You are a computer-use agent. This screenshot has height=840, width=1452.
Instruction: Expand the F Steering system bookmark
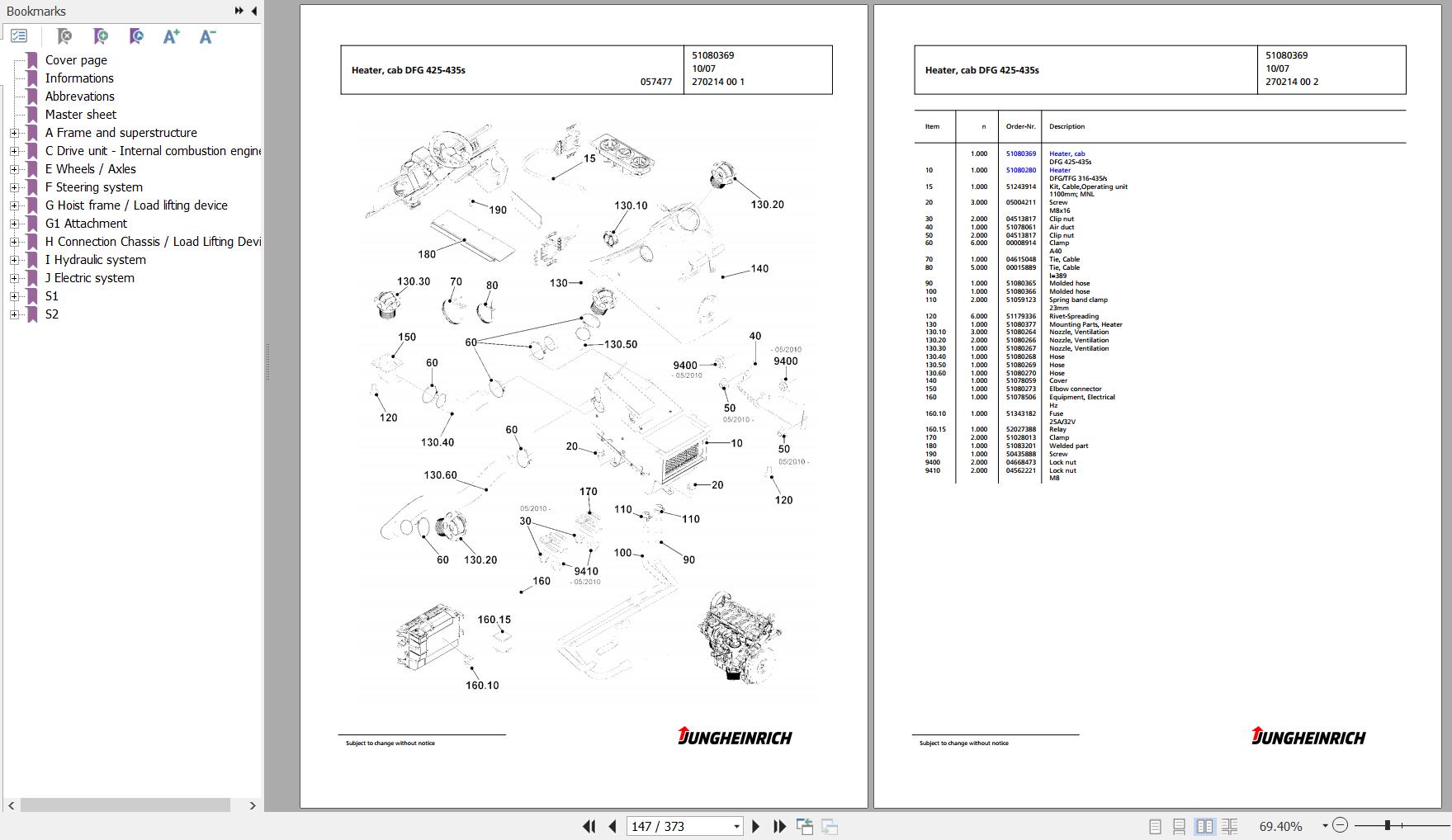[14, 187]
